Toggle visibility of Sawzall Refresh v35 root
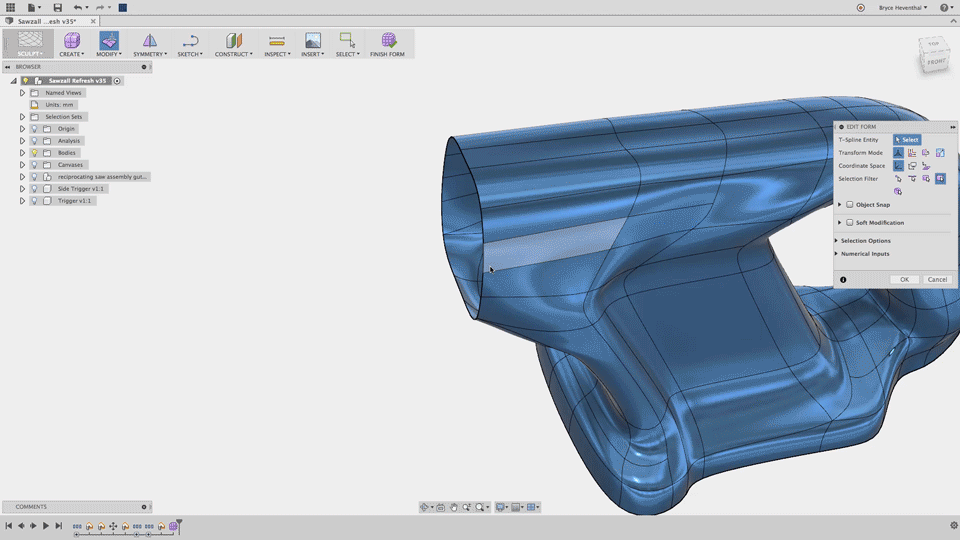This screenshot has height=540, width=960. point(25,81)
